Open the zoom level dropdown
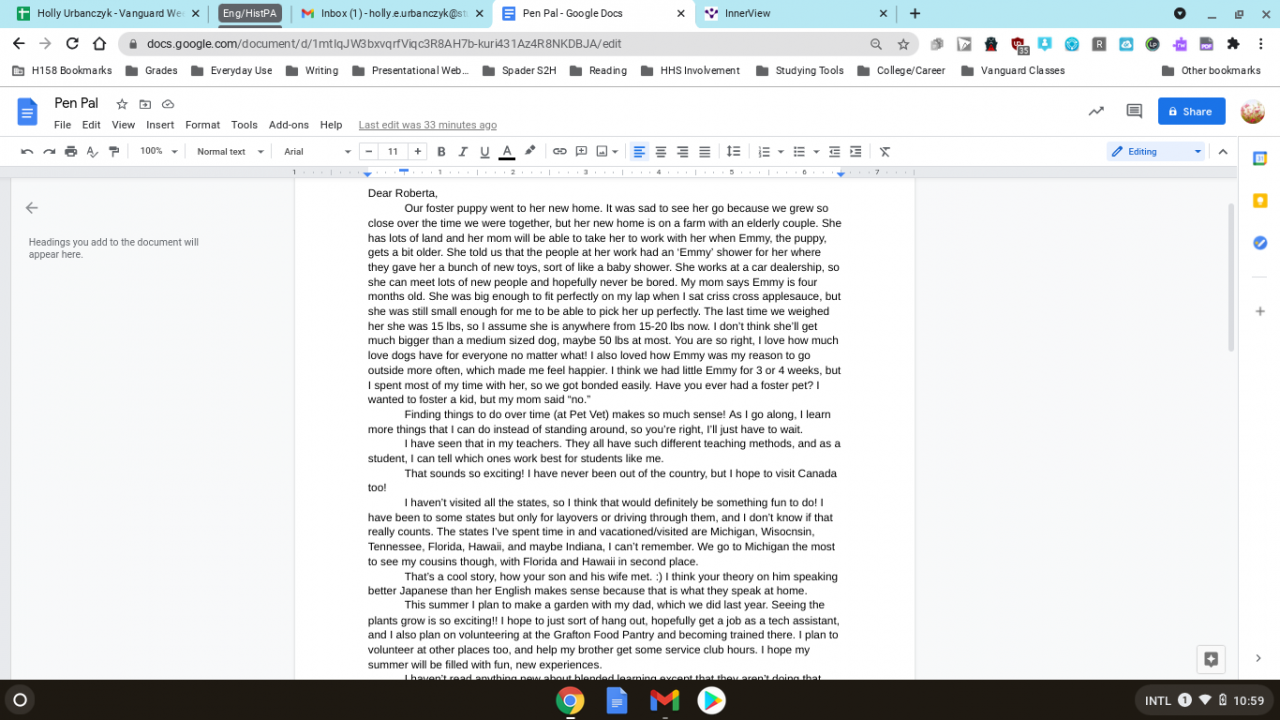The width and height of the screenshot is (1280, 720). click(x=159, y=152)
